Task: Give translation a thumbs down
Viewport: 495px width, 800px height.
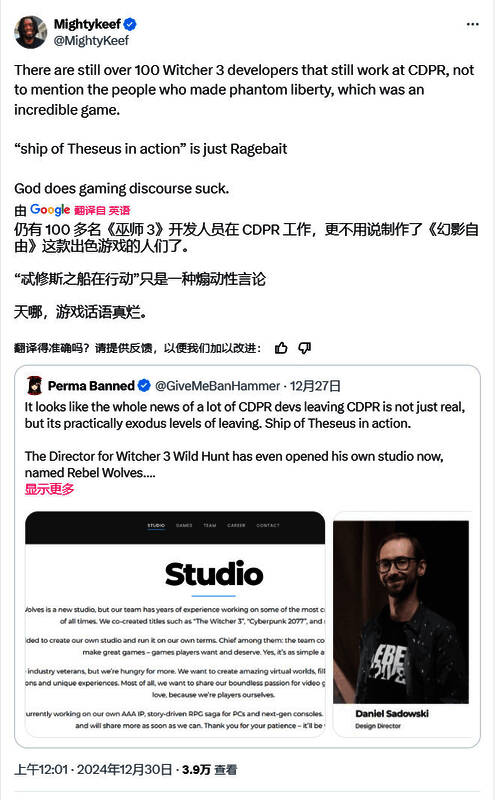Action: pos(305,348)
